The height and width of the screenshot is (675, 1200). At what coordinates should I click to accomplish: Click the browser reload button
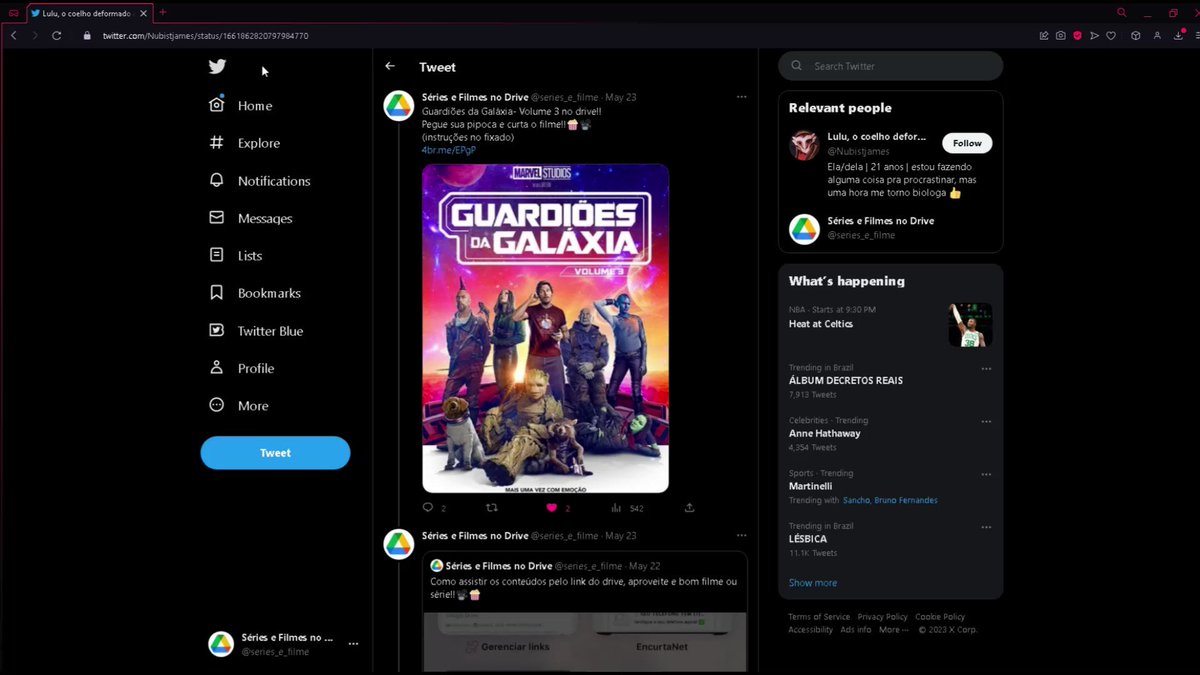pyautogui.click(x=57, y=35)
